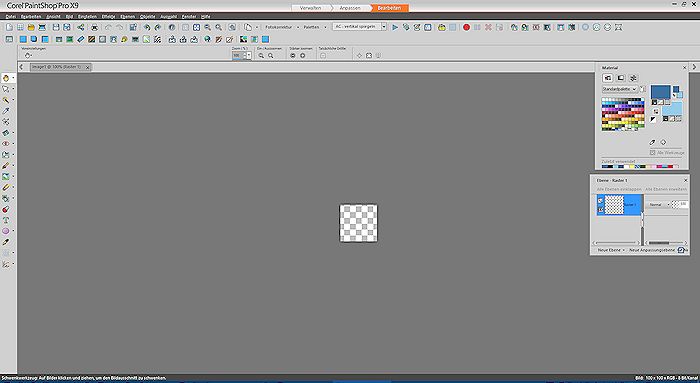This screenshot has width=700, height=383.
Task: Open the Datei menu
Action: pyautogui.click(x=10, y=17)
